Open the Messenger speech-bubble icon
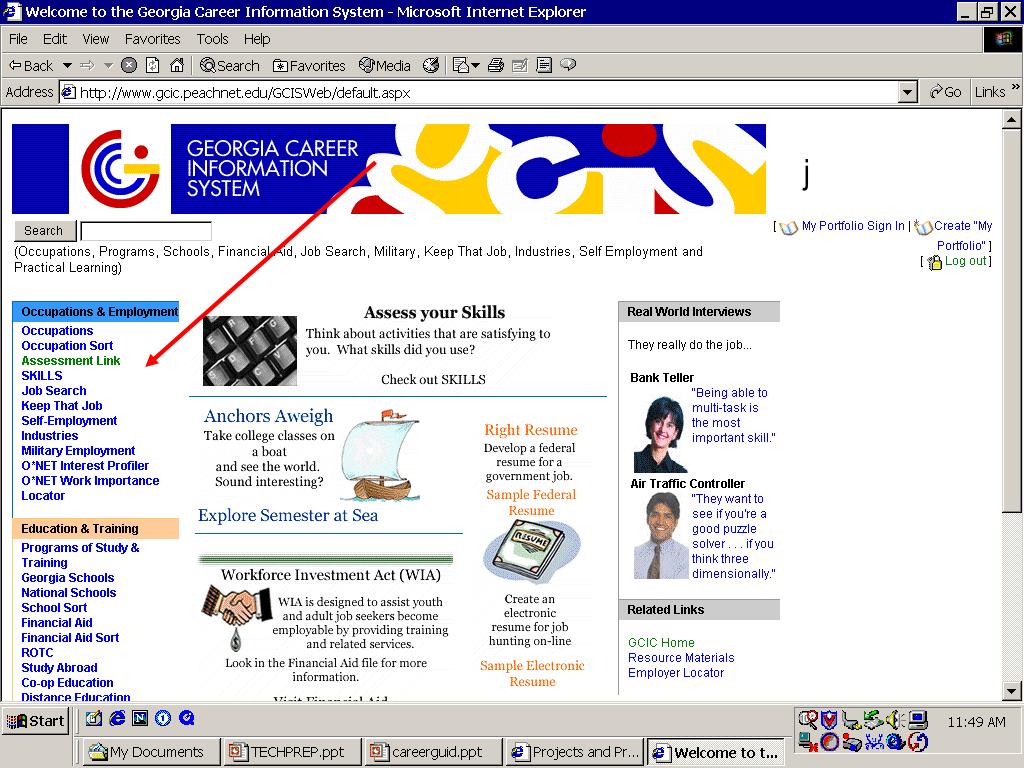1024x768 pixels. tap(568, 64)
